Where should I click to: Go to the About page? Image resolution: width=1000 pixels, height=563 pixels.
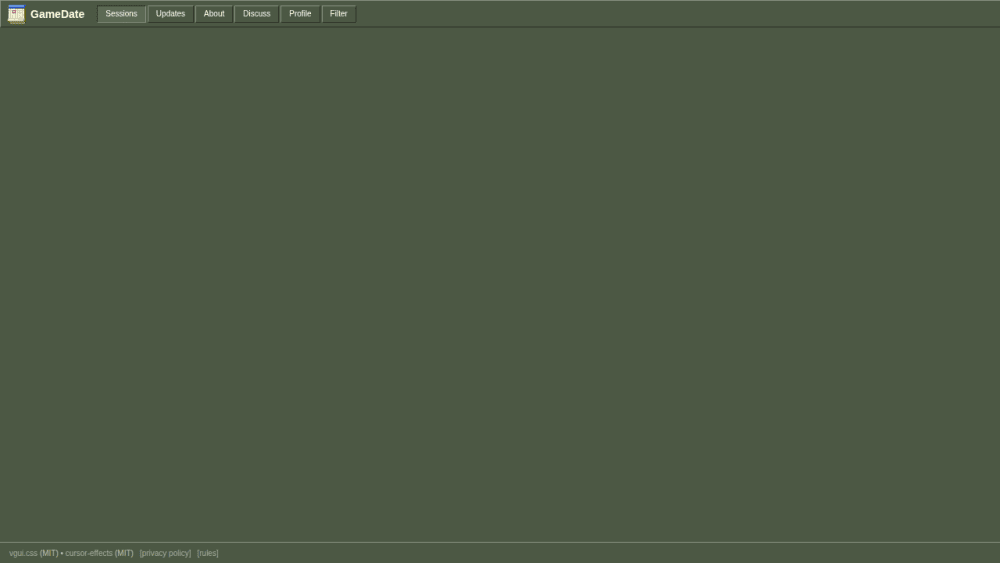click(214, 14)
